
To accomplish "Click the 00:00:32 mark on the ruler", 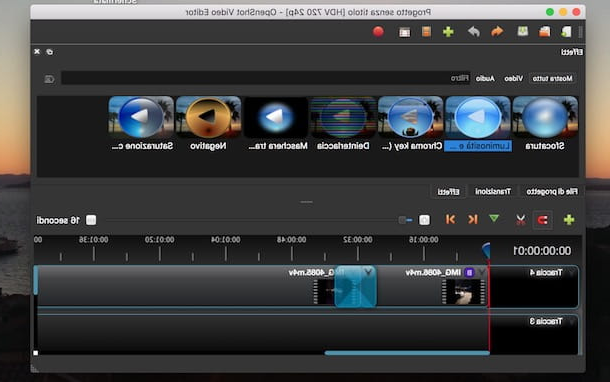I will (358, 240).
